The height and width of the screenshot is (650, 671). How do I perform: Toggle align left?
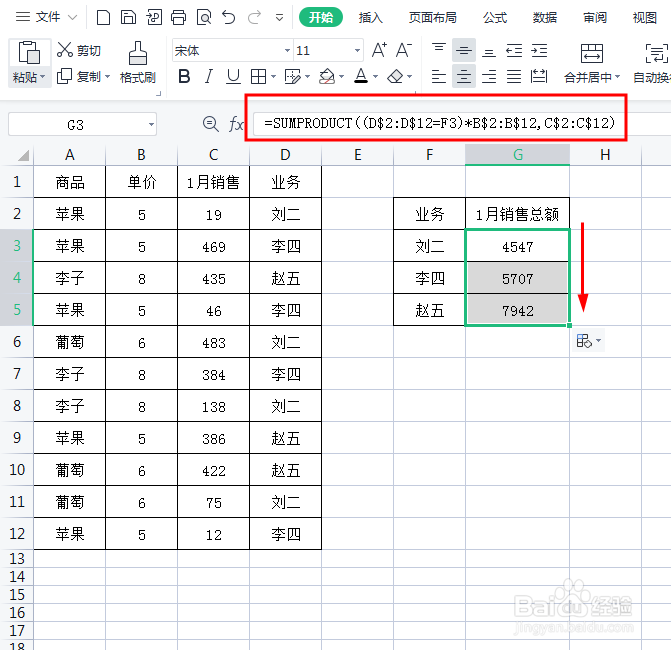[x=439, y=77]
